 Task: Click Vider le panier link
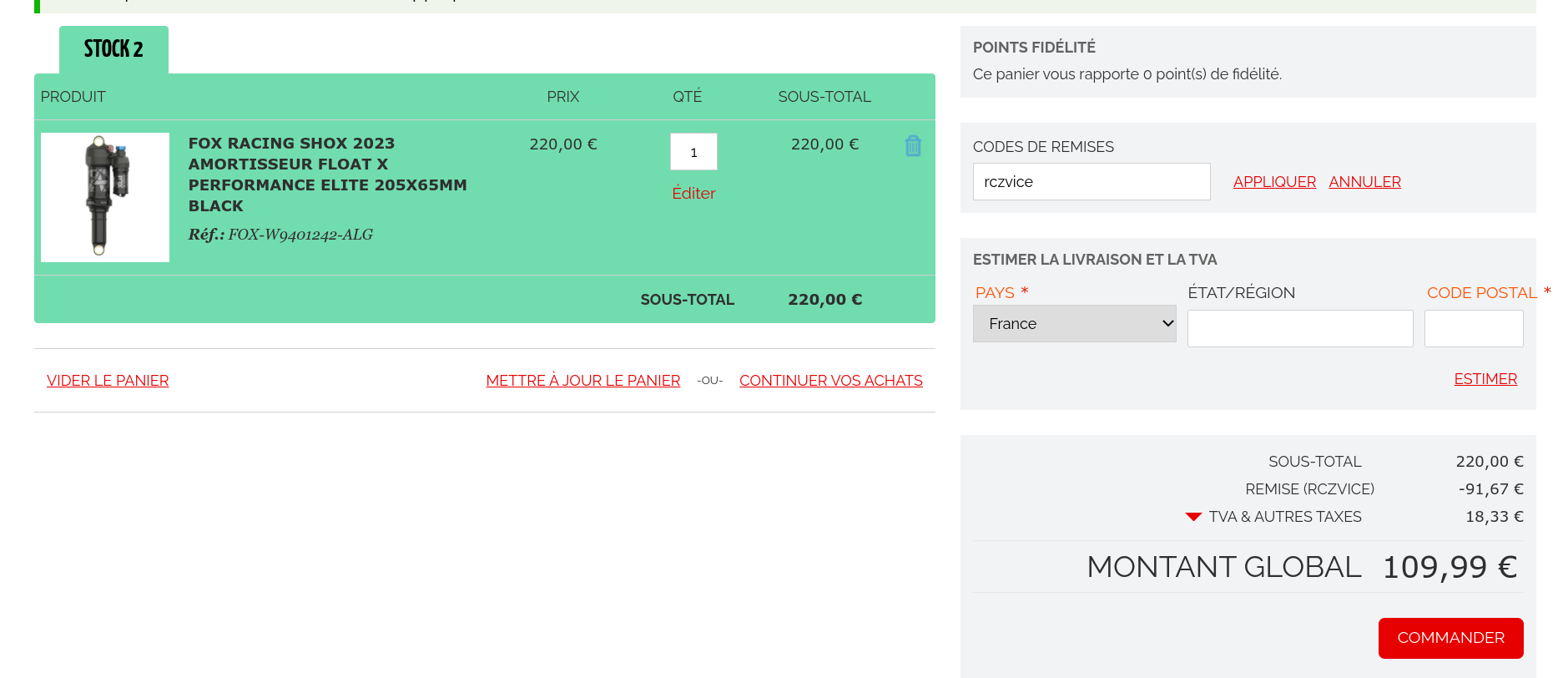(108, 381)
